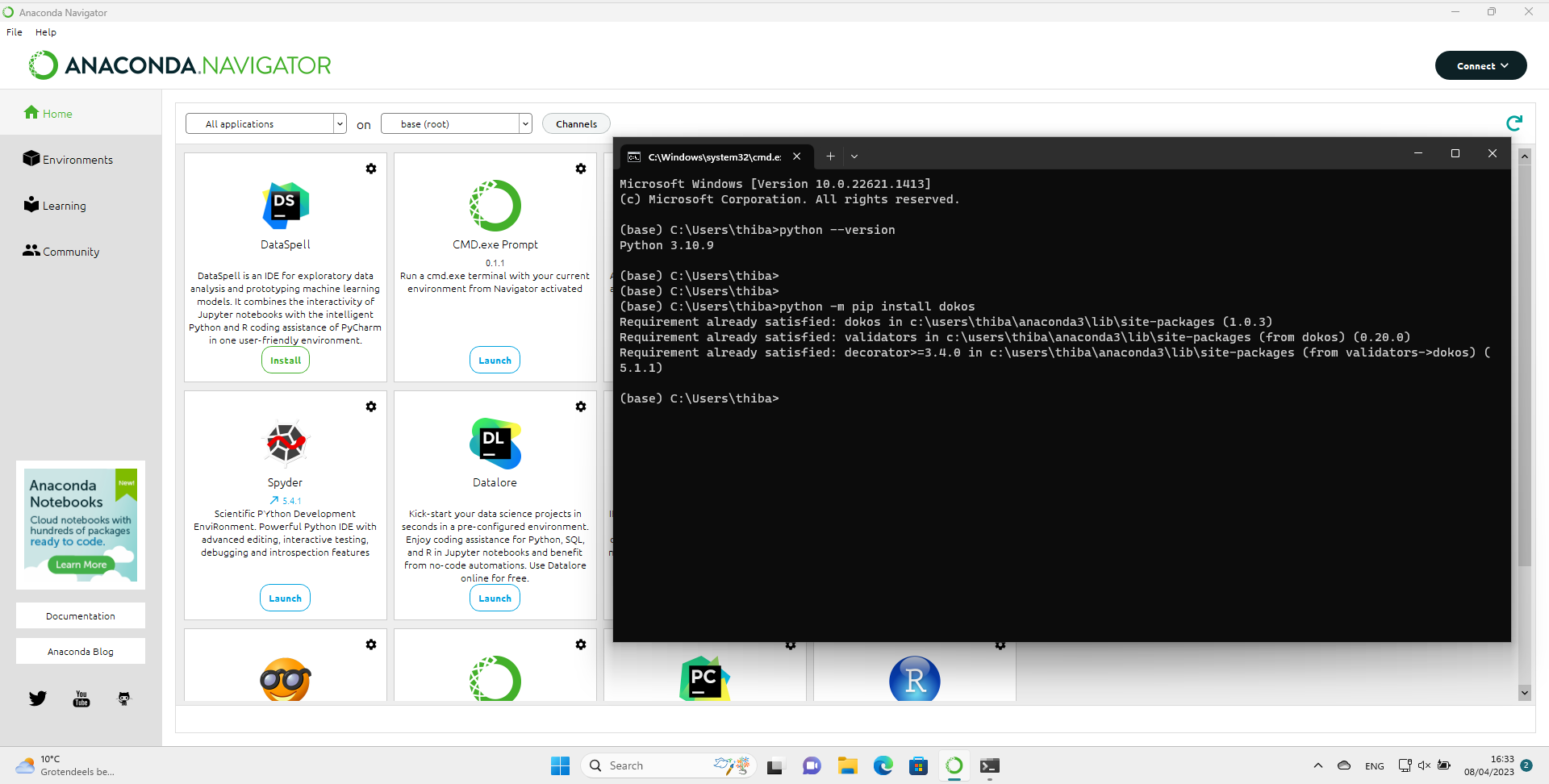Open Microsoft Edge from taskbar
Viewport: 1549px width, 784px height.
click(x=883, y=765)
